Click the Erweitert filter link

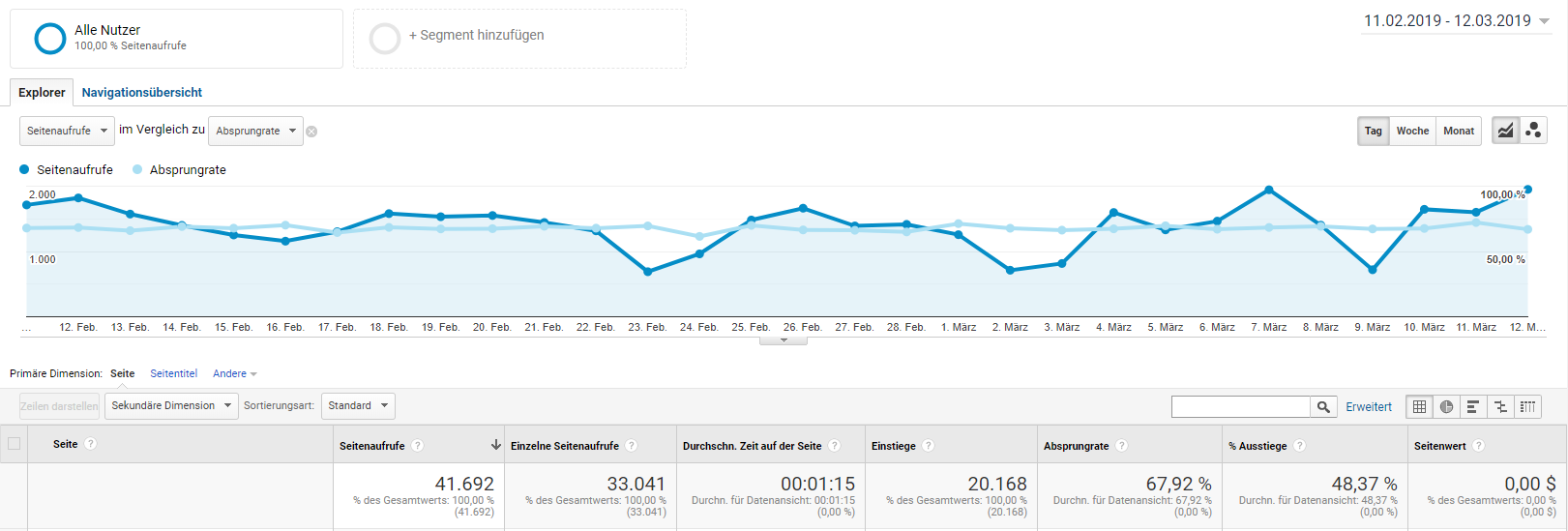pyautogui.click(x=1369, y=407)
